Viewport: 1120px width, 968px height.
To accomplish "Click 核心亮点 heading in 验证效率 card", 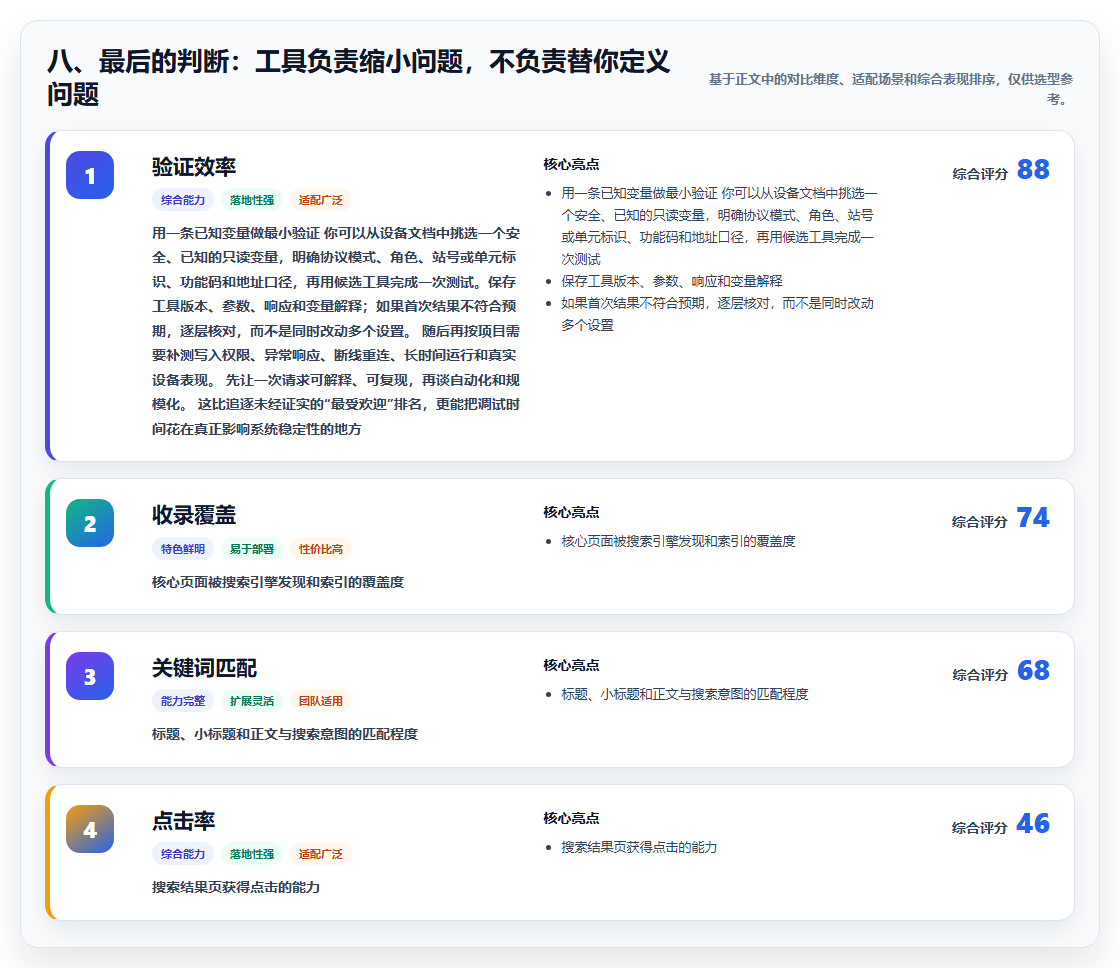I will 571,164.
